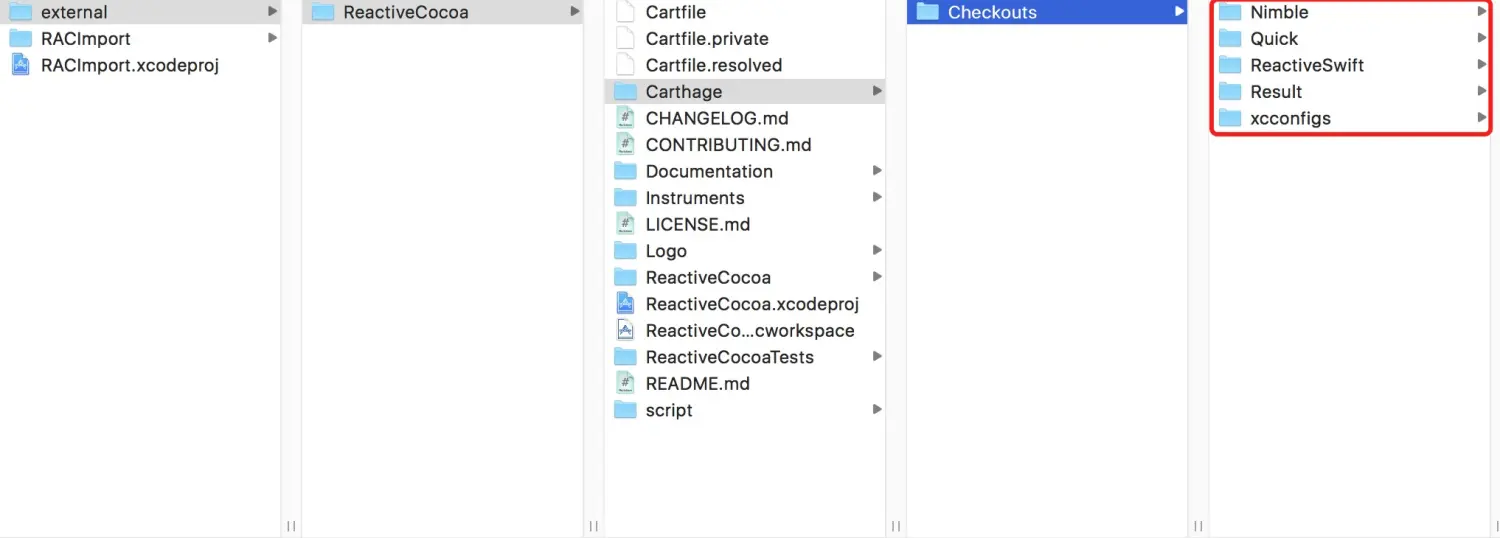
Task: Select the Quick folder
Action: [1273, 39]
